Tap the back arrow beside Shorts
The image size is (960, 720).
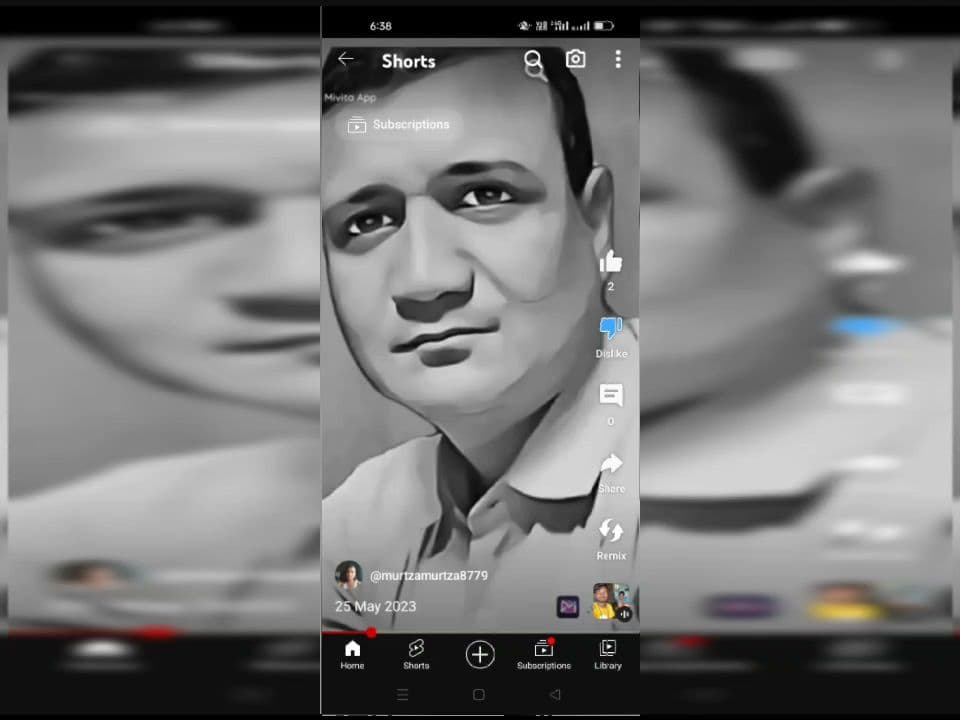coord(346,60)
